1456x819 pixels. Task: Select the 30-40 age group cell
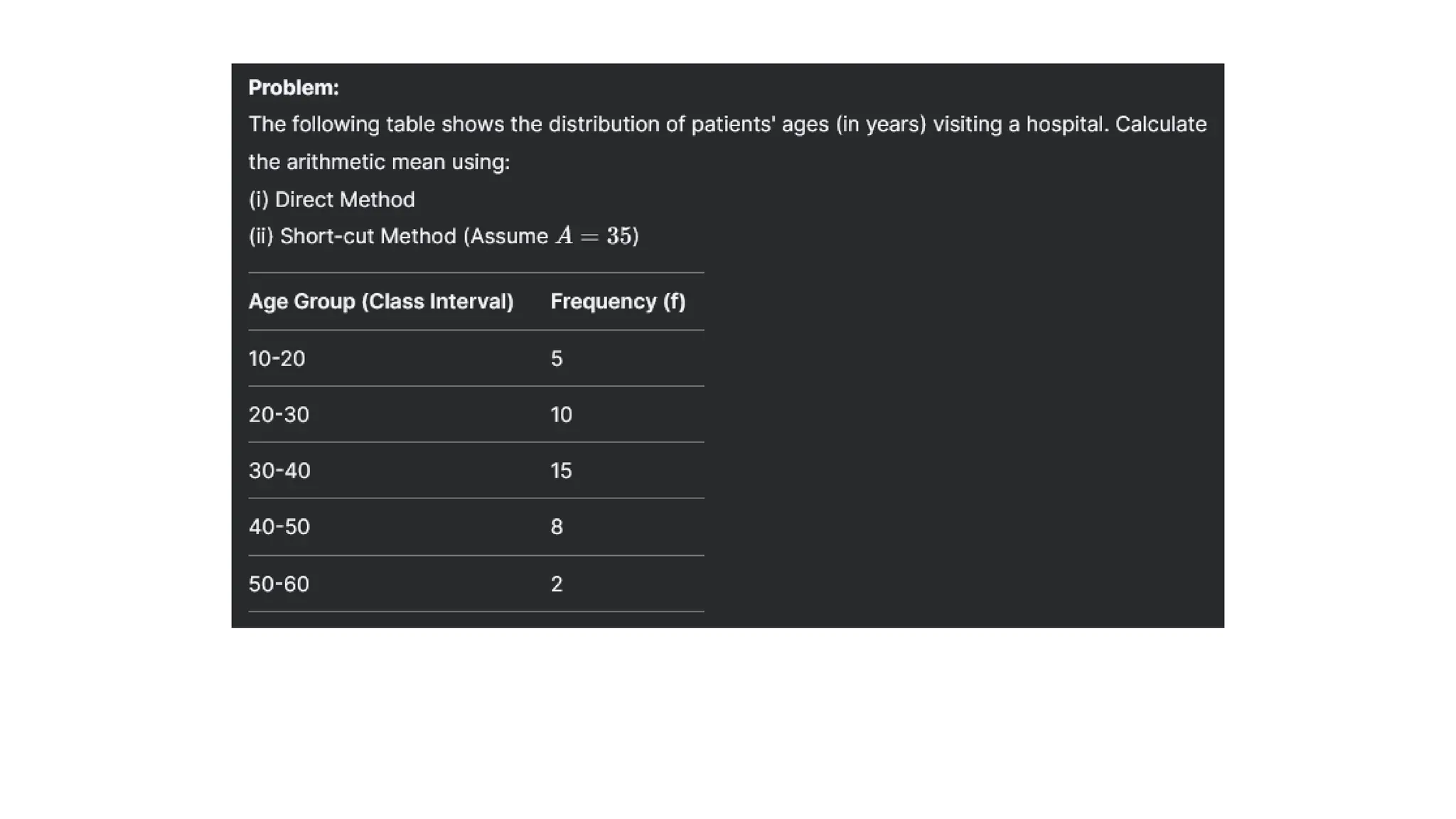279,471
